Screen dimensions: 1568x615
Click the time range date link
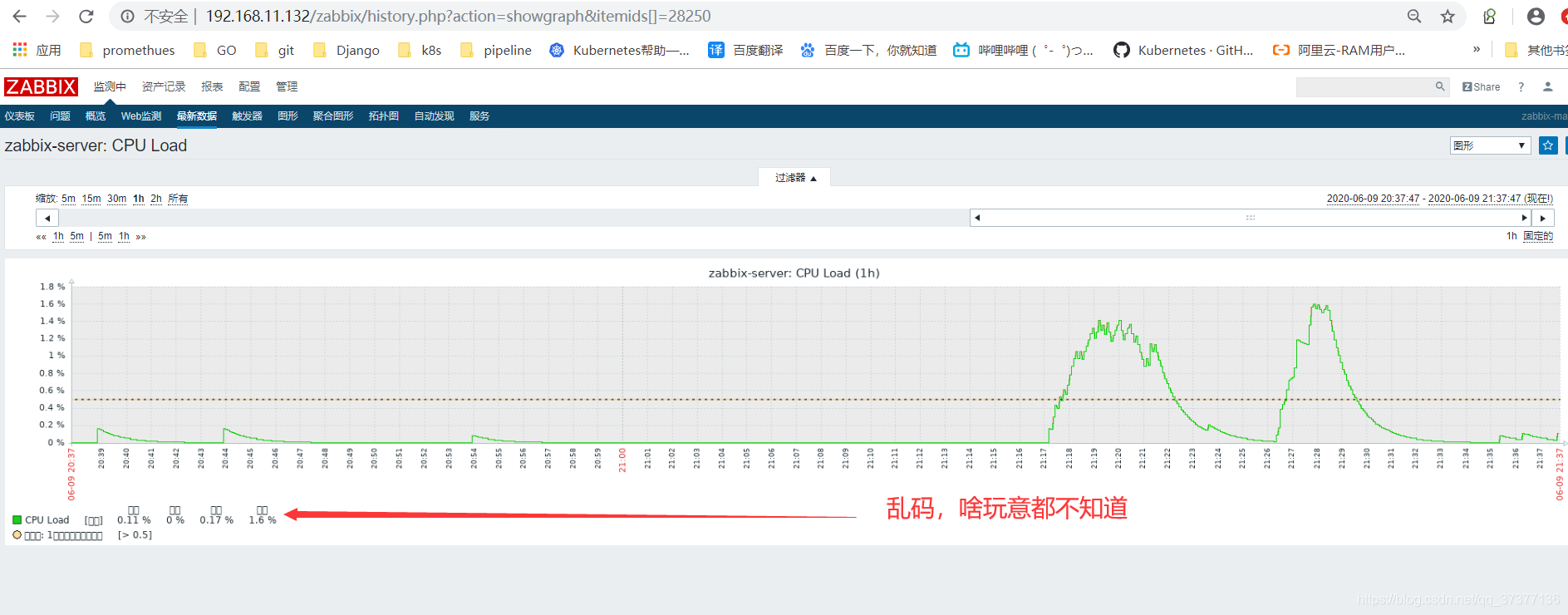pos(1439,199)
